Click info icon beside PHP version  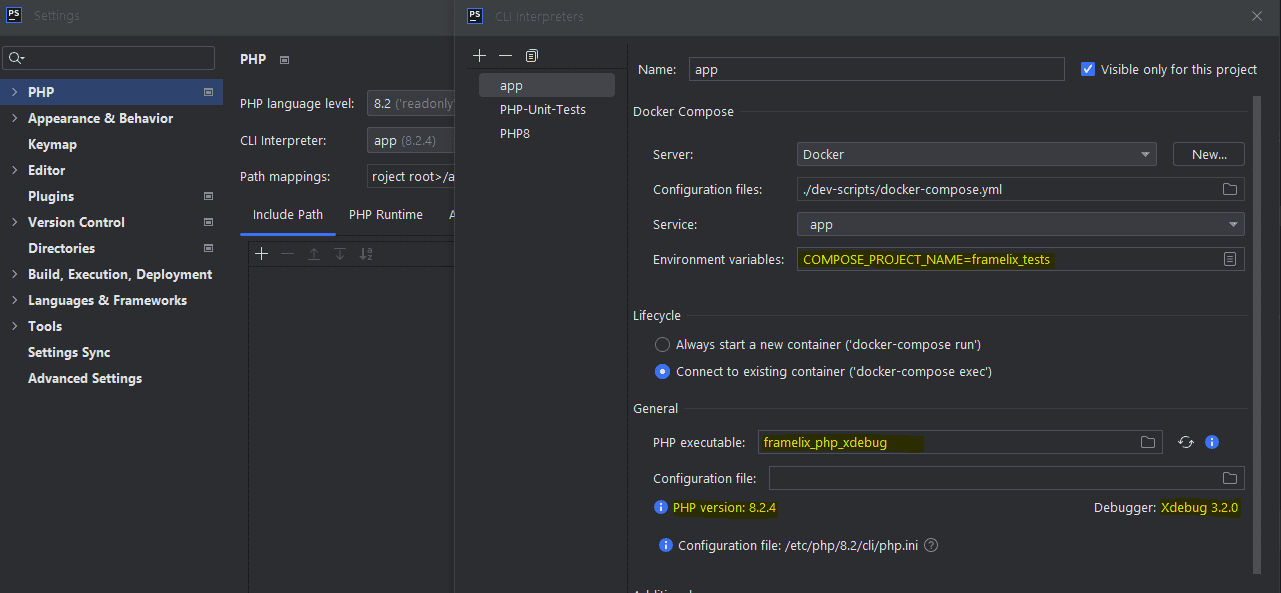[660, 507]
